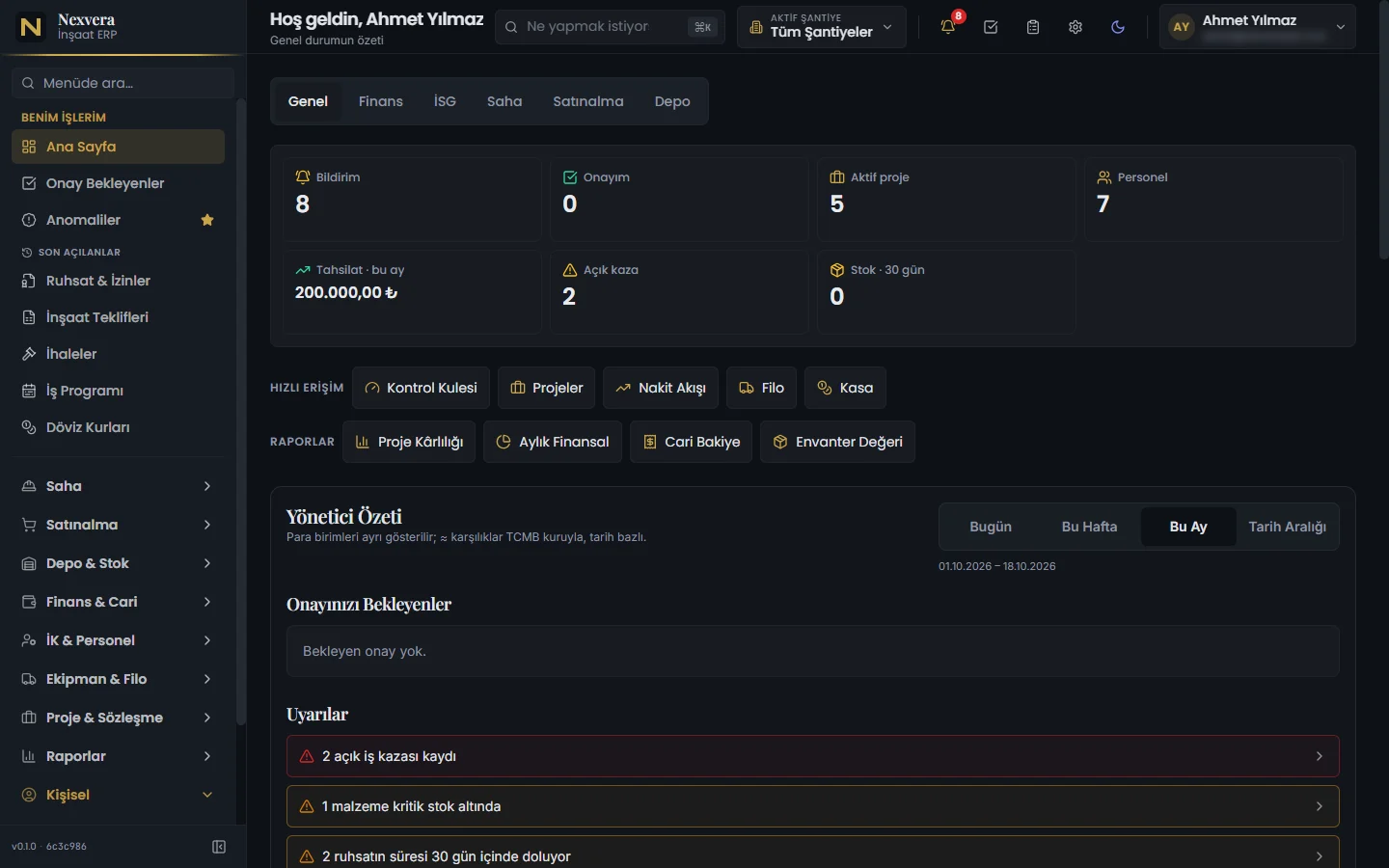Select the Bugün period option

pos(991,527)
